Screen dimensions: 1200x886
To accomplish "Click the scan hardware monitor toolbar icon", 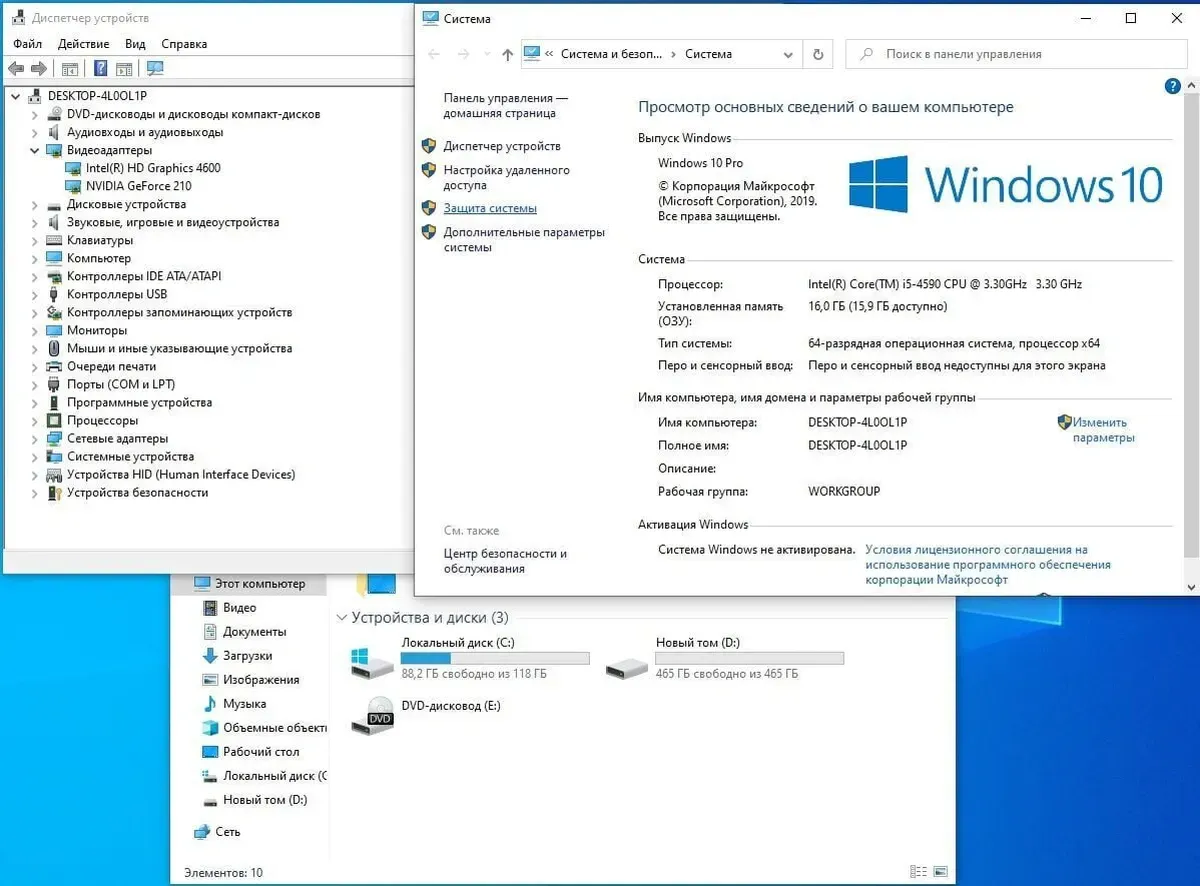I will tap(155, 69).
